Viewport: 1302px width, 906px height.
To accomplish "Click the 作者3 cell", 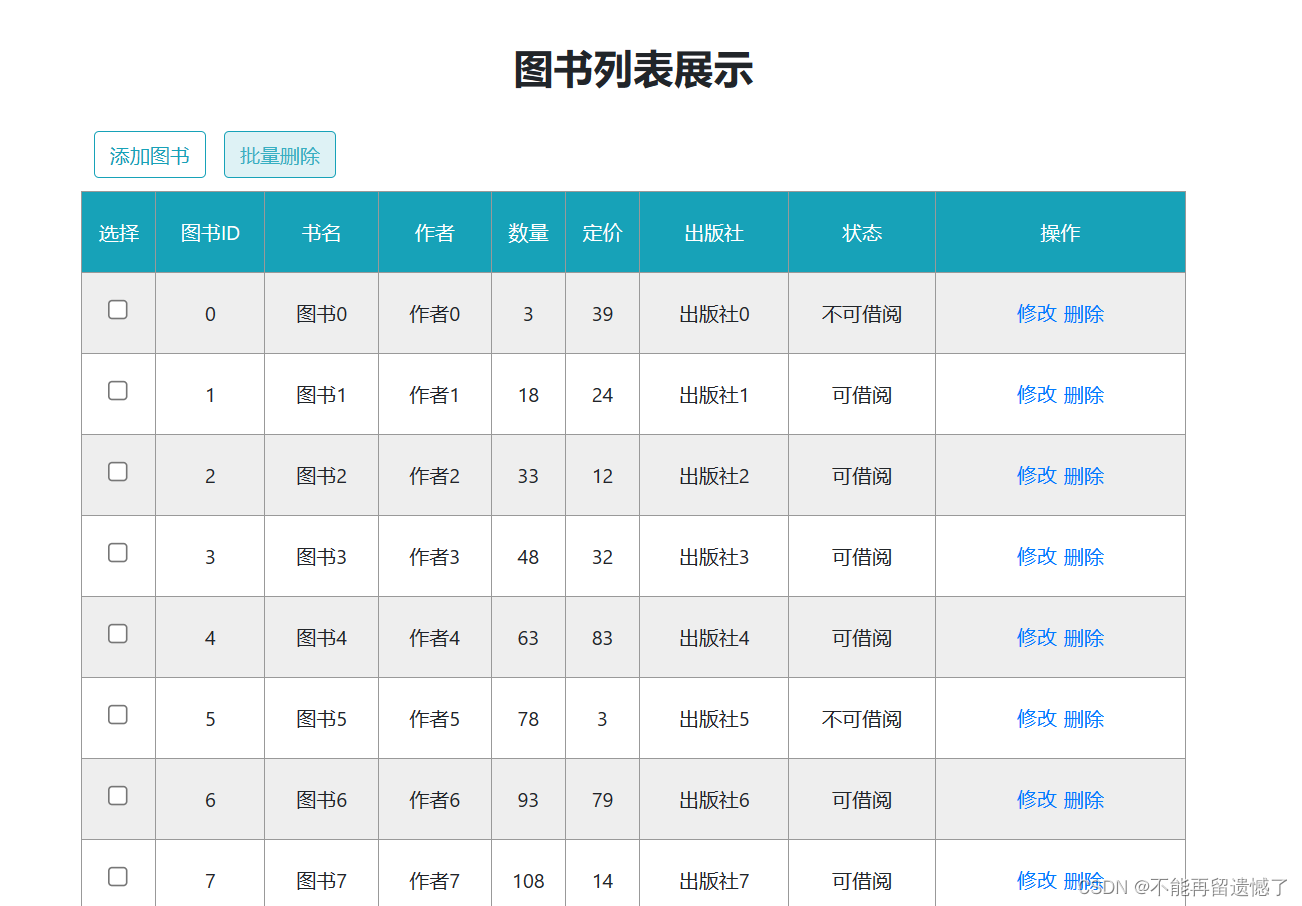I will (x=435, y=557).
